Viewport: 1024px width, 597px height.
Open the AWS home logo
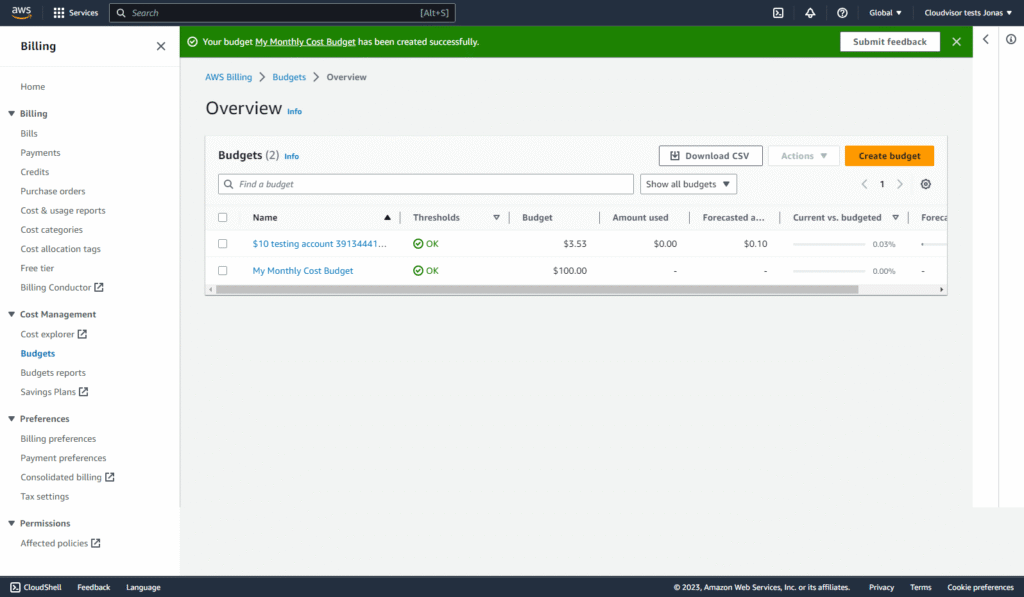click(21, 12)
